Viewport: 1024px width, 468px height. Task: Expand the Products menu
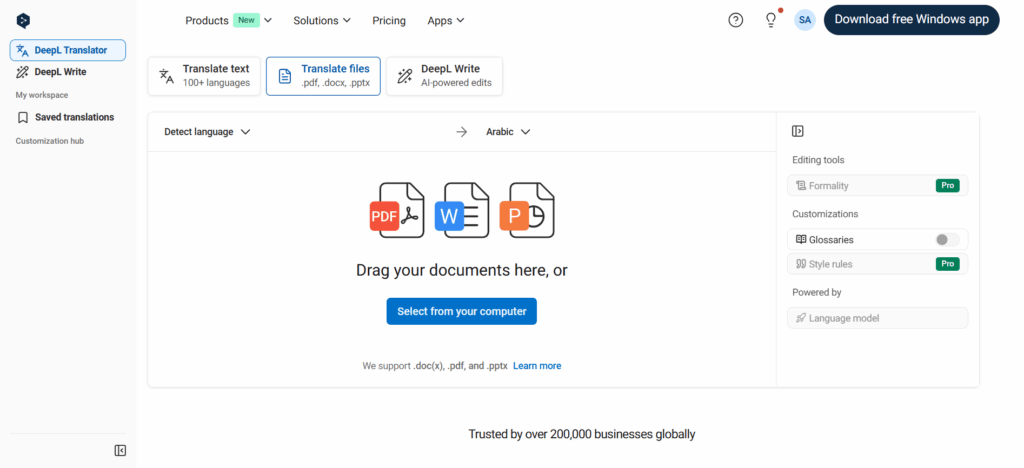(229, 20)
